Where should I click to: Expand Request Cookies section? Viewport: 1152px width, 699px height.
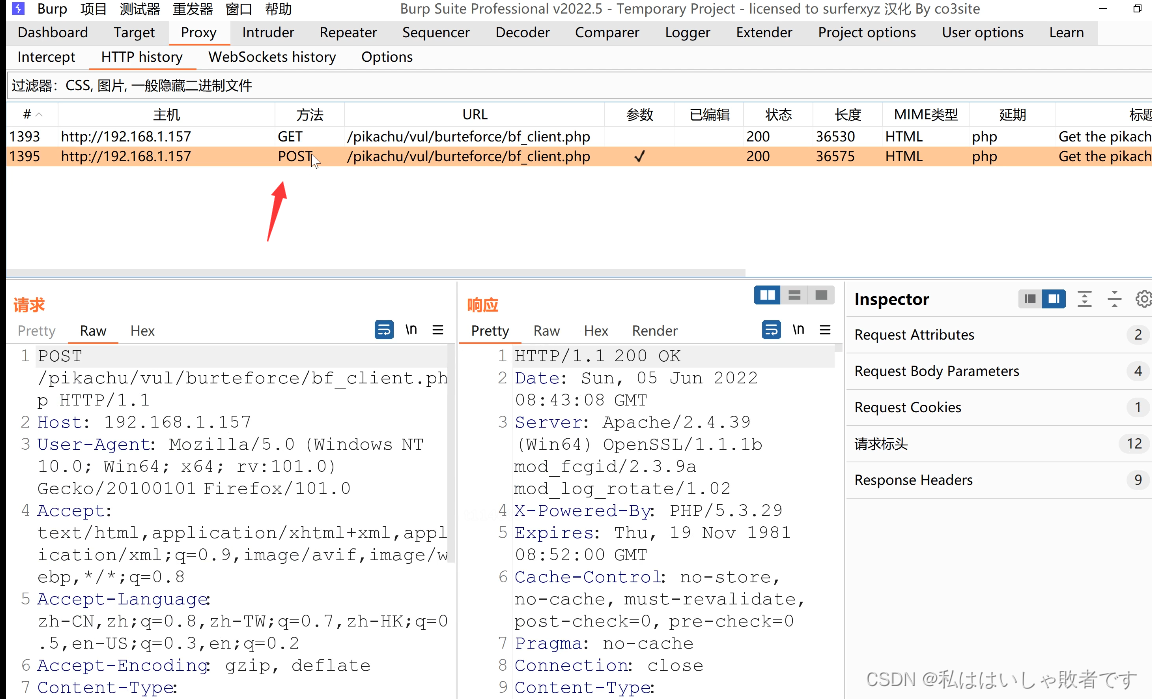998,407
